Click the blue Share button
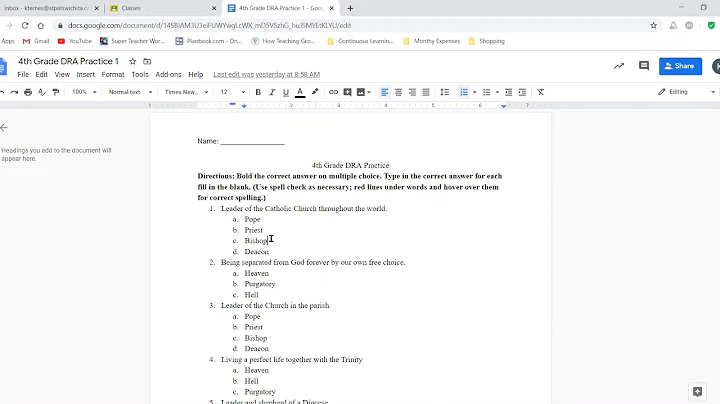The image size is (720, 404). [x=680, y=66]
